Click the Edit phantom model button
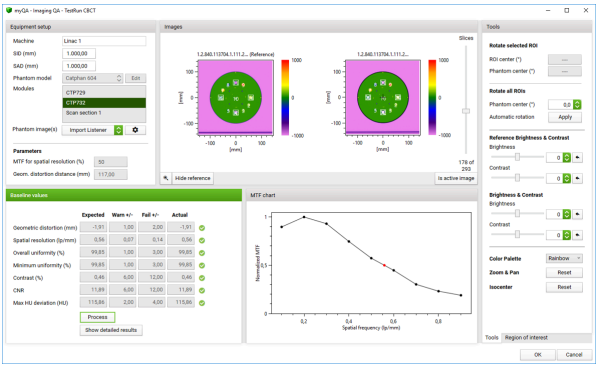Screen dimensions: 597x366 pos(136,78)
